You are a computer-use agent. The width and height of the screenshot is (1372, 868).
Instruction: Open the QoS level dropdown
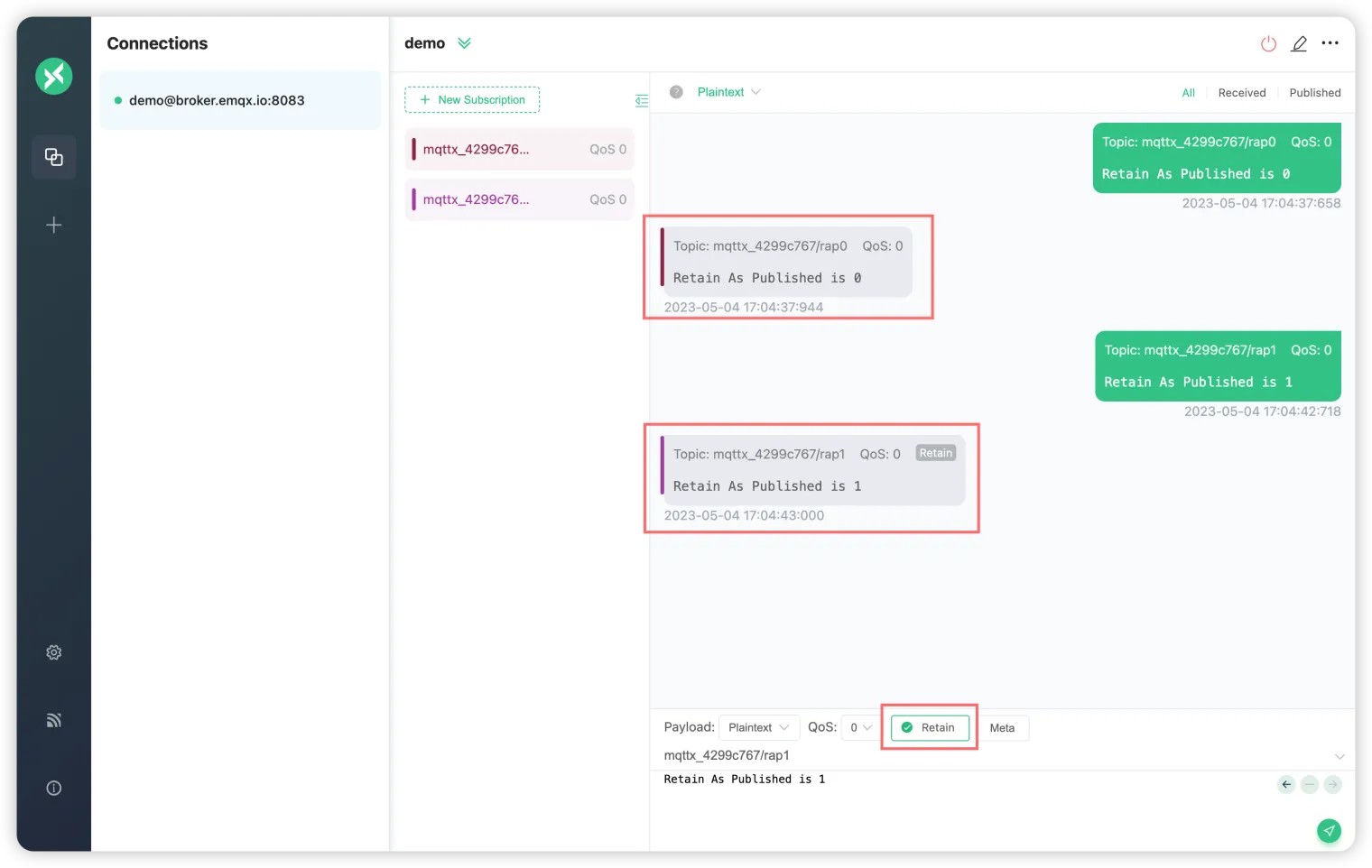[860, 727]
